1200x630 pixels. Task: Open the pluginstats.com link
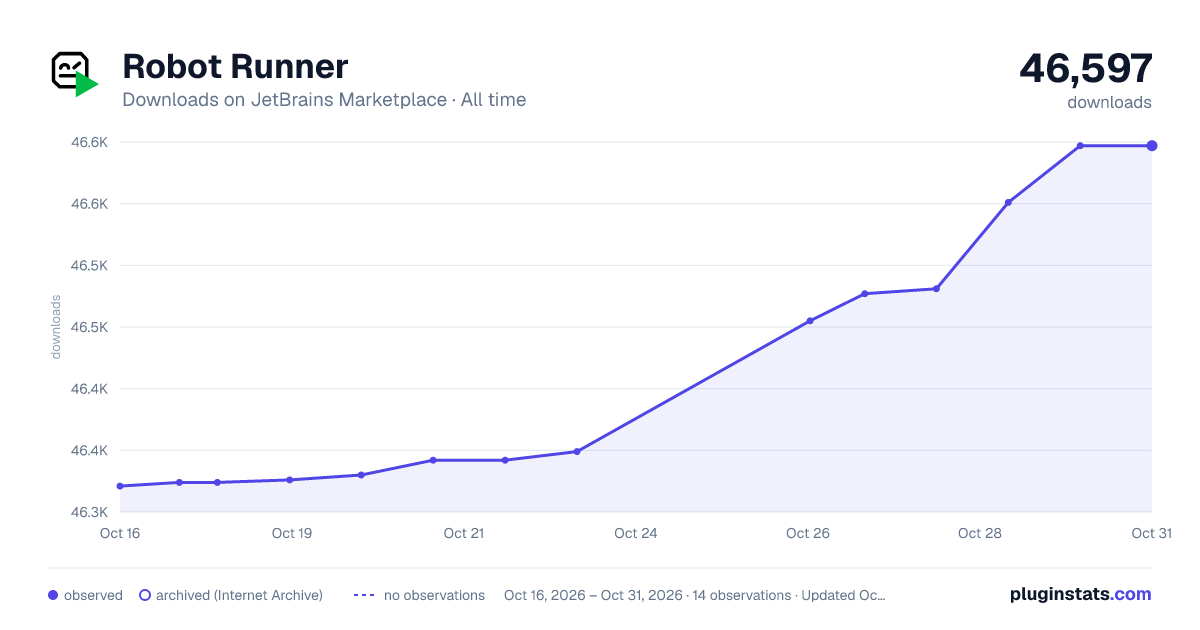pyautogui.click(x=1080, y=594)
